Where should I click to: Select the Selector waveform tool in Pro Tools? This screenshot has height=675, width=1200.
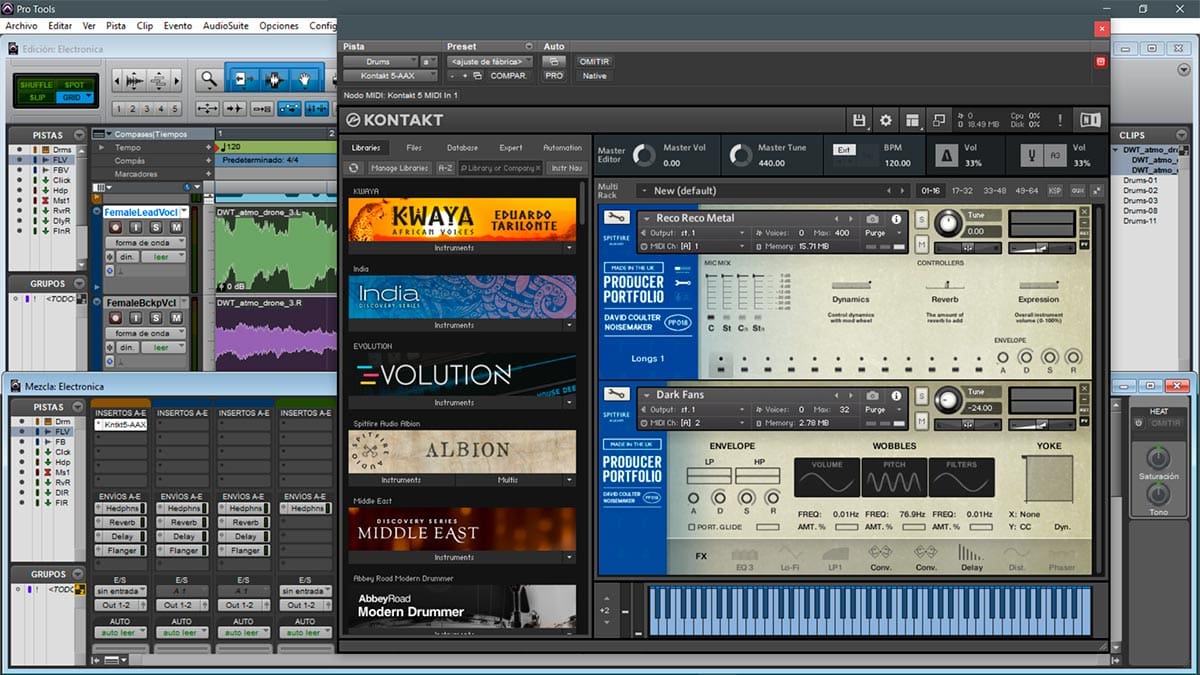pyautogui.click(x=274, y=78)
